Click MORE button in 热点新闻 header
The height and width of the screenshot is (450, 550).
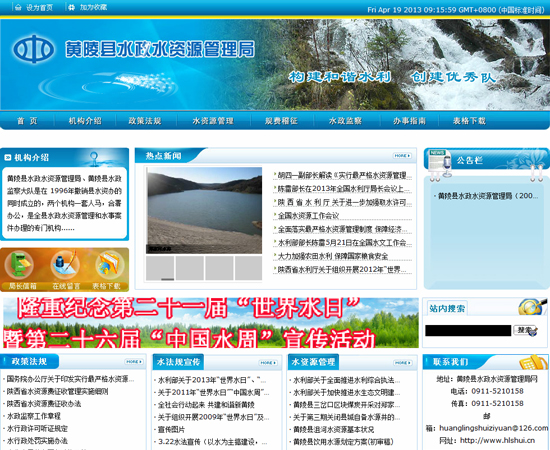coord(402,155)
